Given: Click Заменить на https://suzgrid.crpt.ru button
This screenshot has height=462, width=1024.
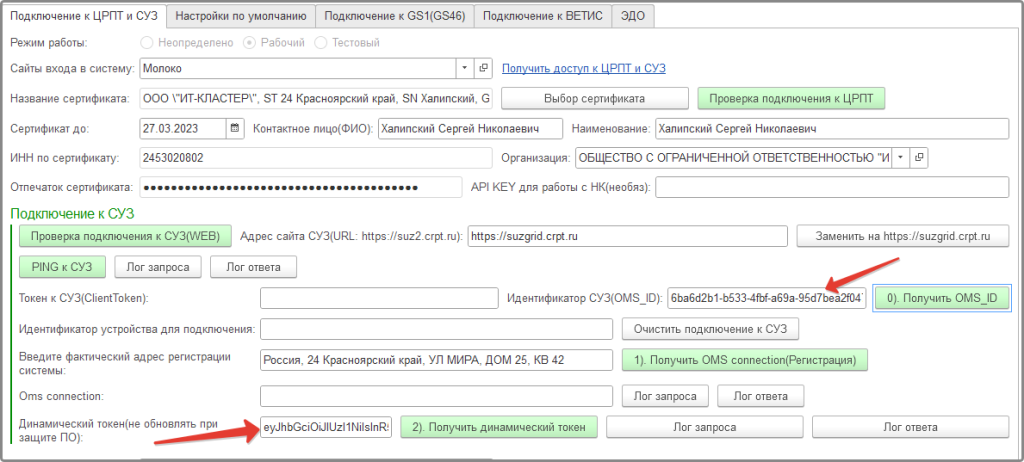Looking at the screenshot, I should pos(903,236).
